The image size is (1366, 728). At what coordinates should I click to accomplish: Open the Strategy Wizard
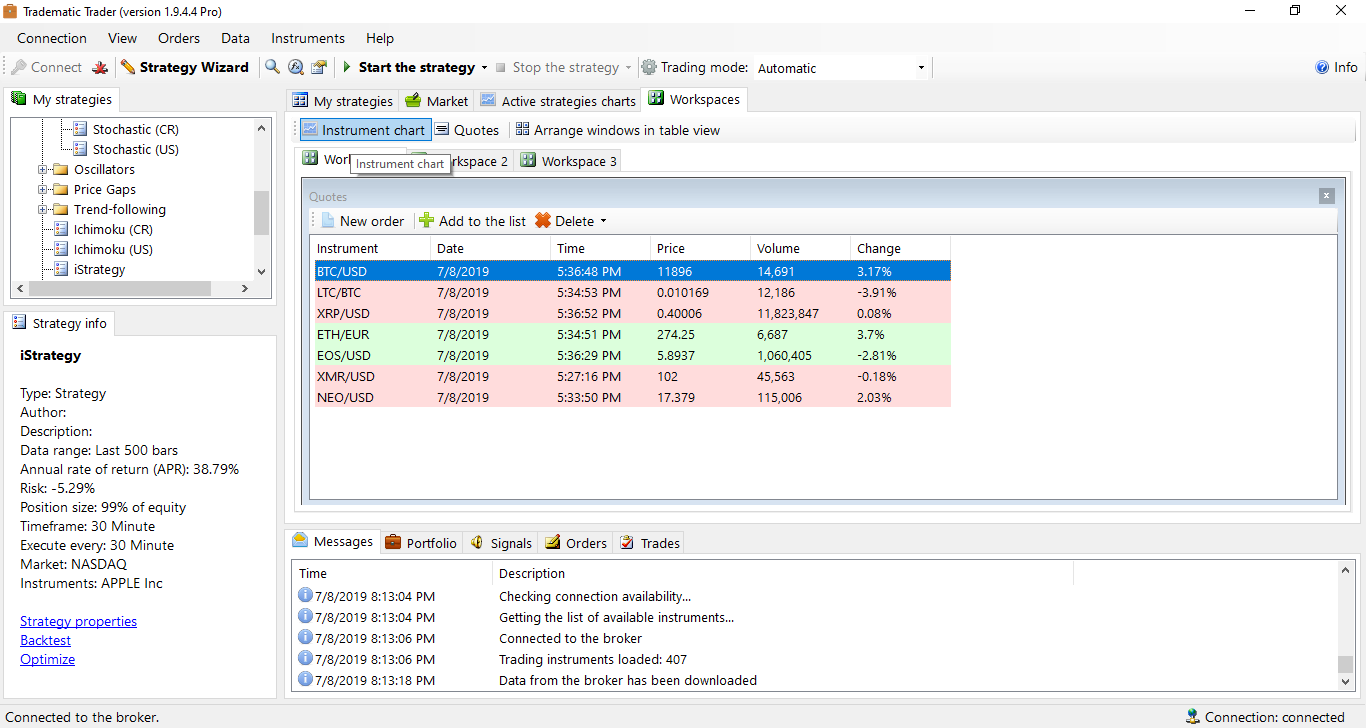(185, 68)
